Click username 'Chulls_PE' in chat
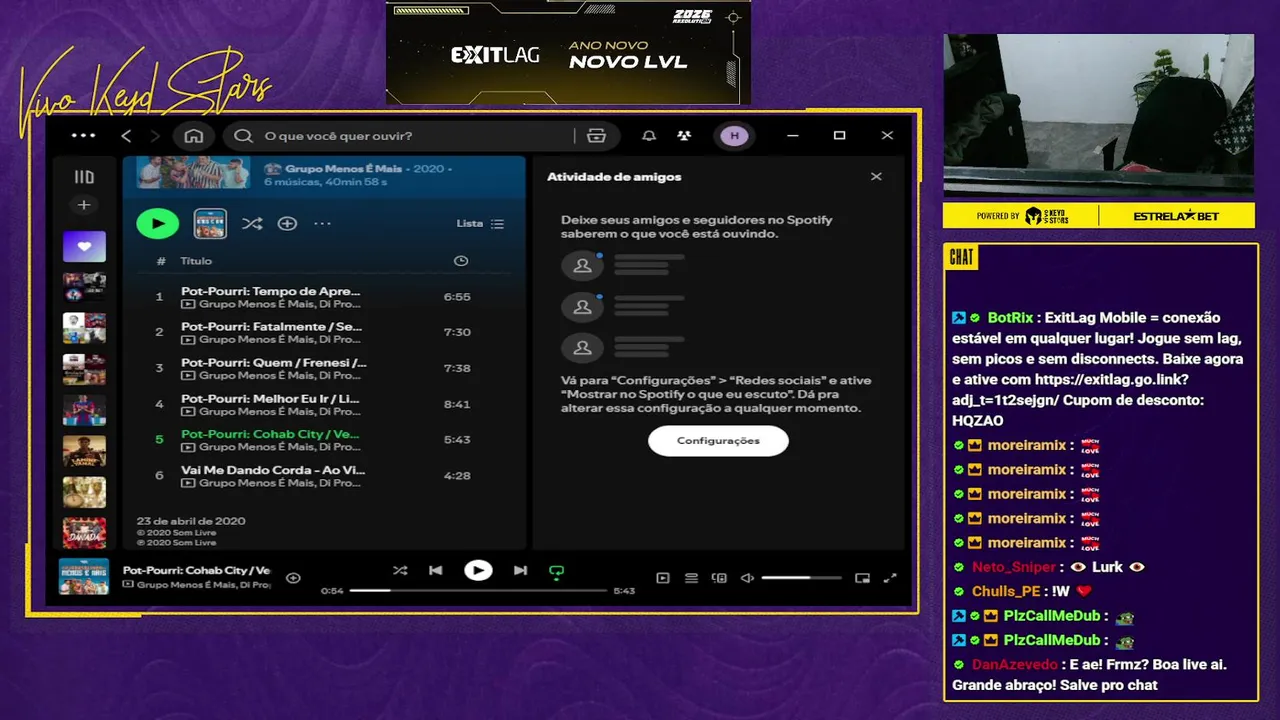 coord(1006,591)
